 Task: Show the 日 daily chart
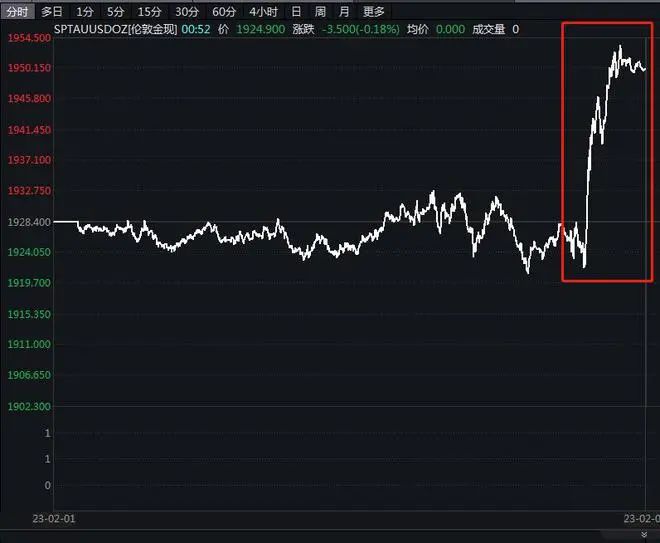pyautogui.click(x=296, y=12)
